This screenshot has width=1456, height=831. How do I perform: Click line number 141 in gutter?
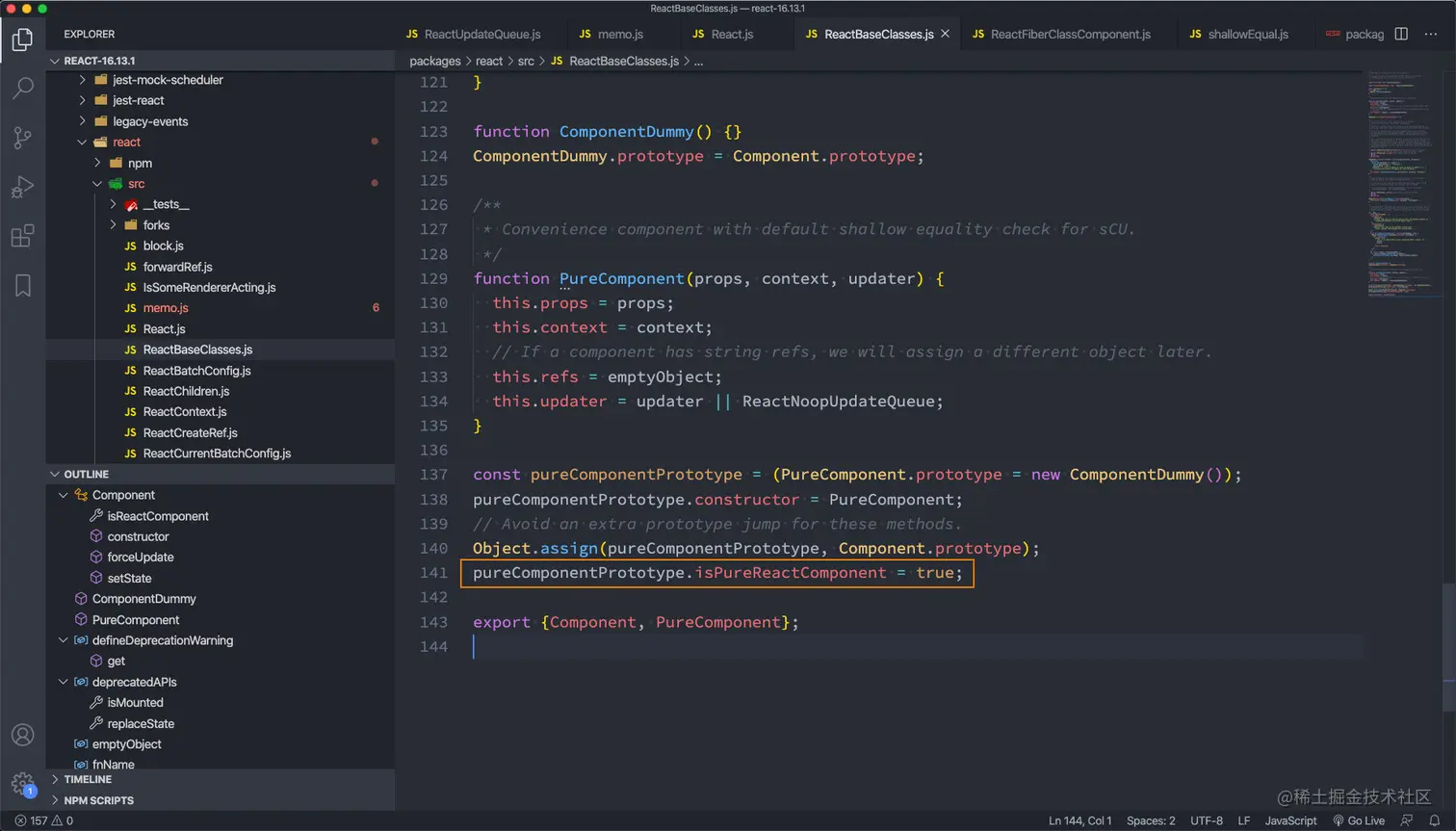point(433,573)
